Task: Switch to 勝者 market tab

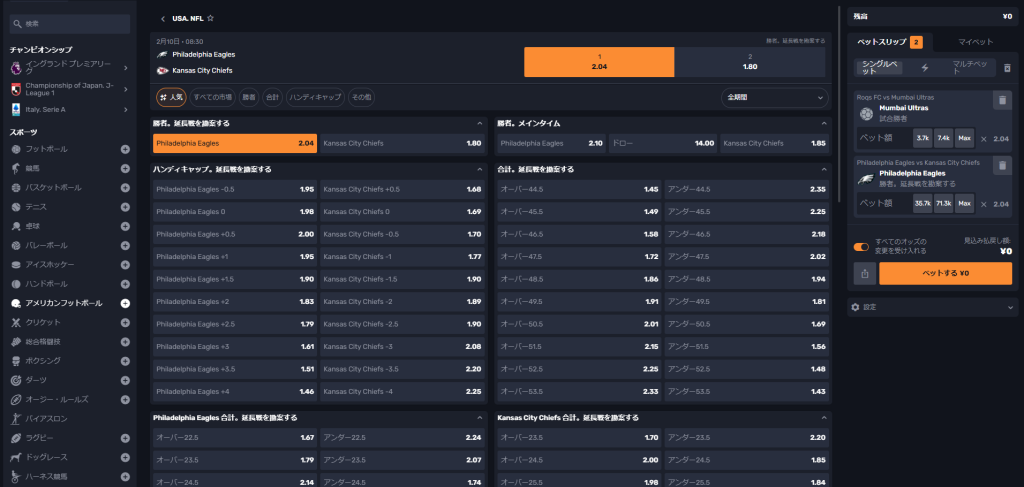Action: pyautogui.click(x=249, y=97)
